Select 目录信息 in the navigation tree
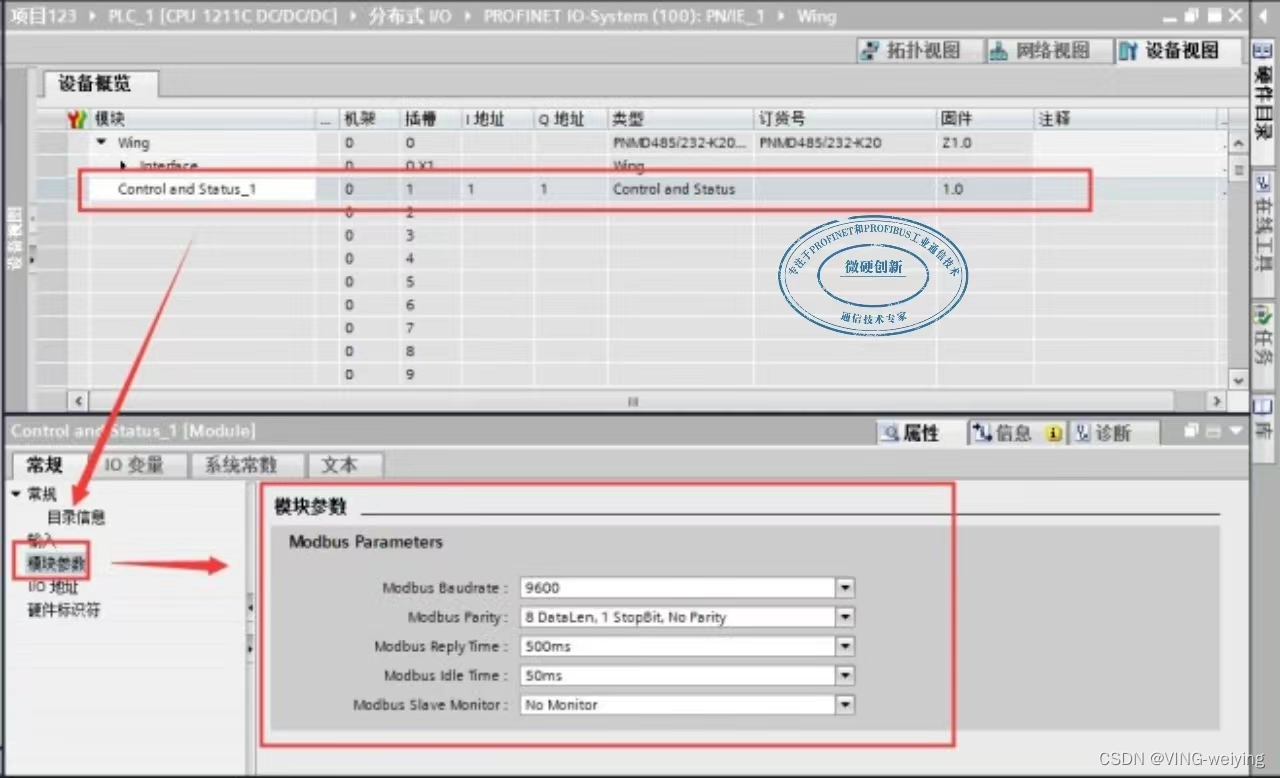Screen dimensions: 1280x778 pos(76,517)
